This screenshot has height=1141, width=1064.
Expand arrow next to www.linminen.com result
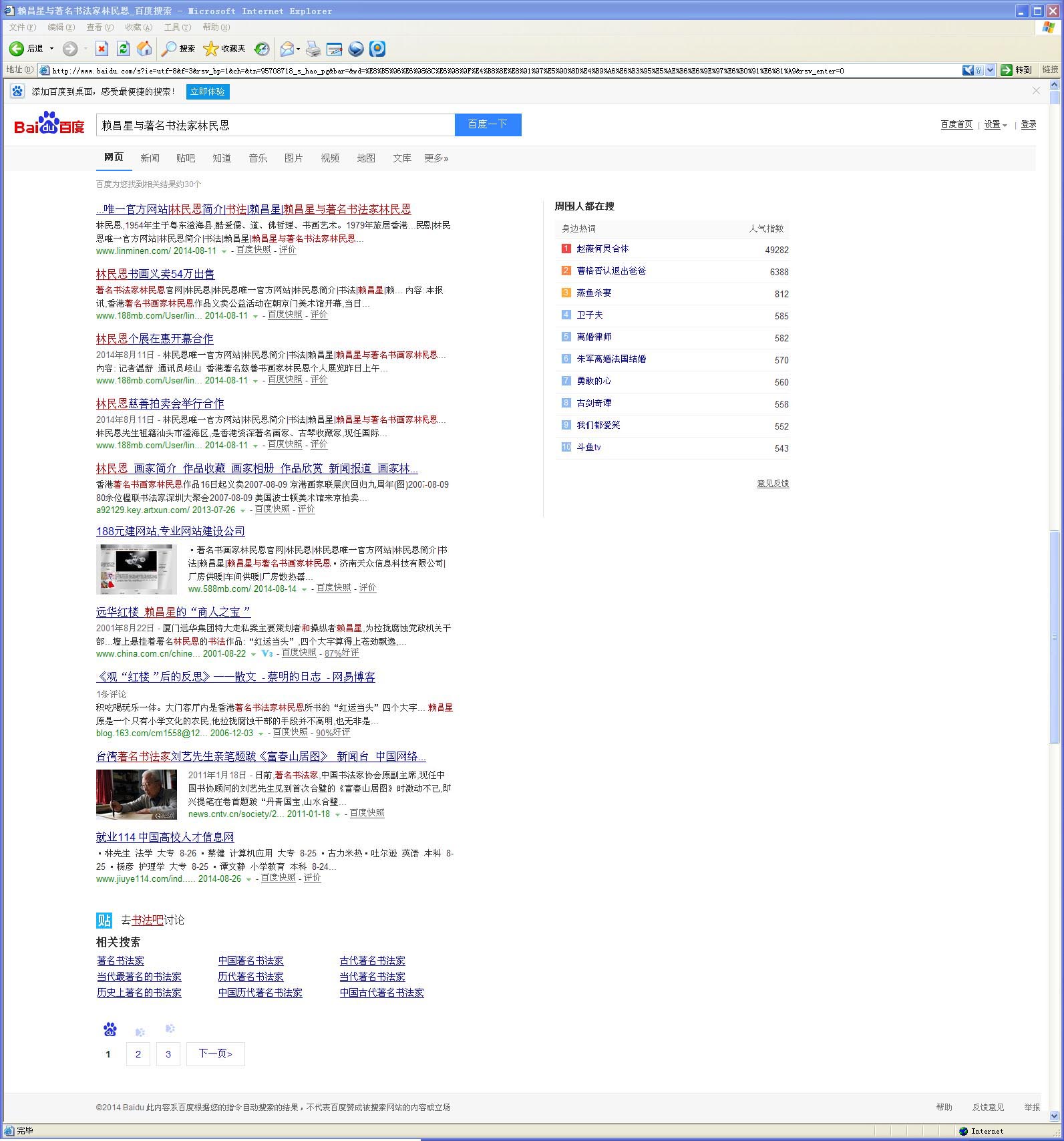click(224, 252)
